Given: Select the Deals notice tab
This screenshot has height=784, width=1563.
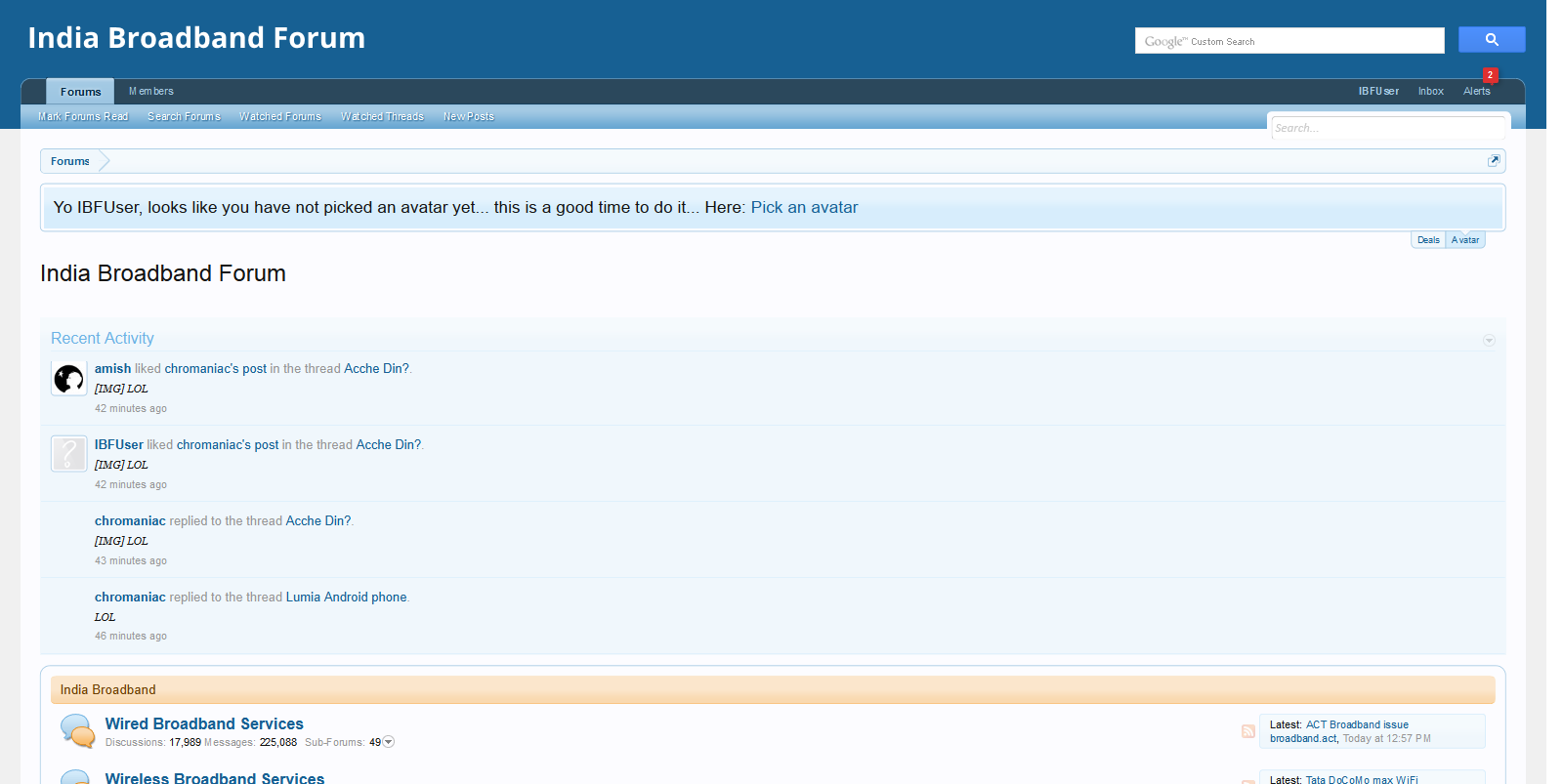Looking at the screenshot, I should coord(1428,240).
